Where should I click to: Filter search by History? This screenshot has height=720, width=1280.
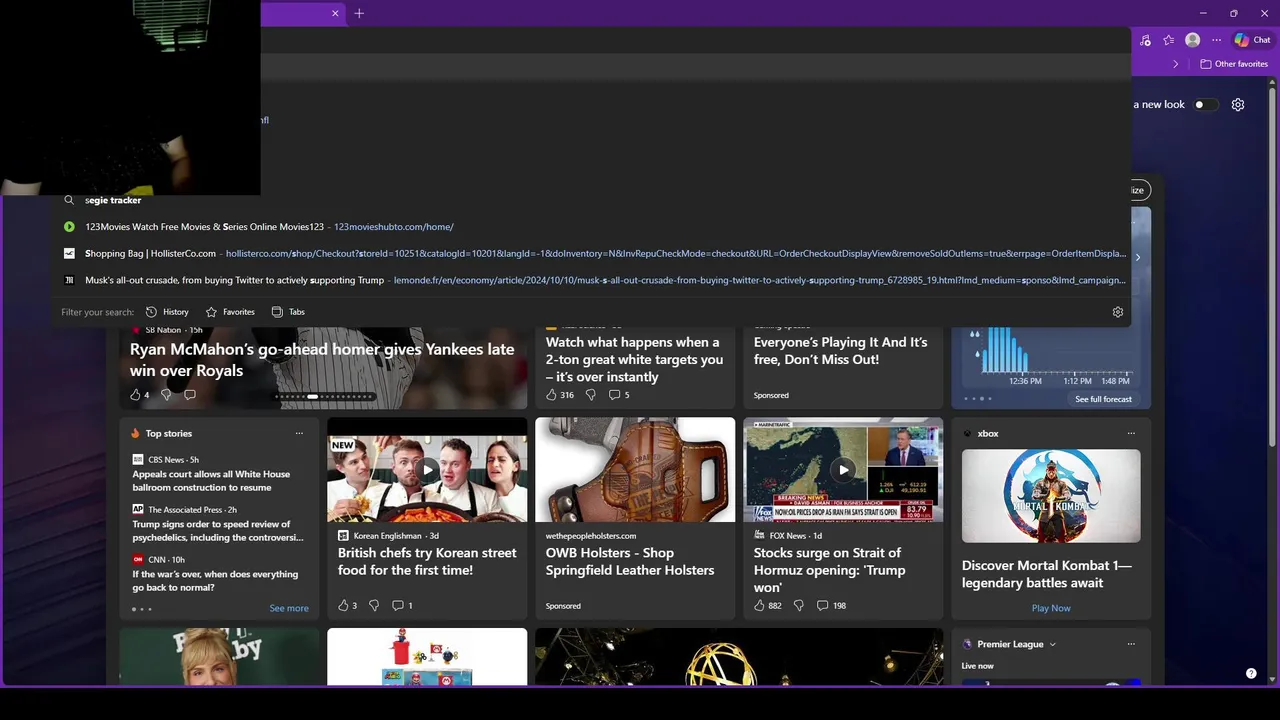click(167, 312)
